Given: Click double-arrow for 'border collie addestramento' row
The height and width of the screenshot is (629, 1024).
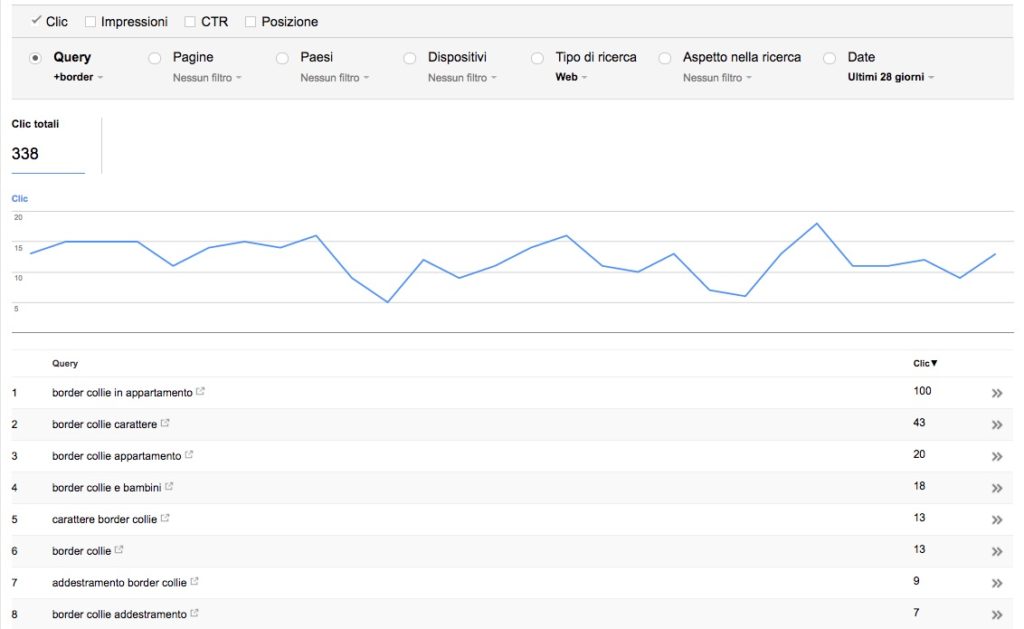Looking at the screenshot, I should (x=997, y=615).
